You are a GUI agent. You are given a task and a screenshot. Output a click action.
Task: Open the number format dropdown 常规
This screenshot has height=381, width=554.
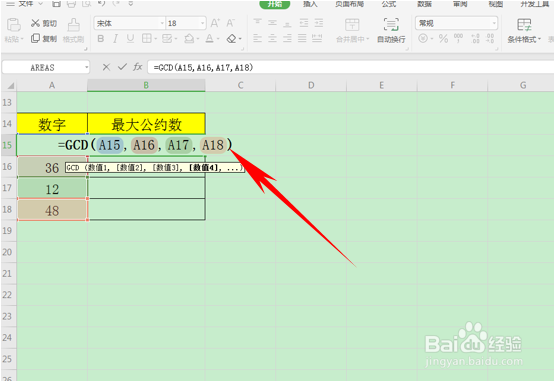(494, 23)
